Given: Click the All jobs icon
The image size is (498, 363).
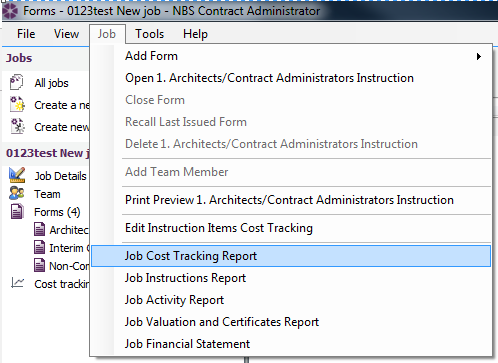Looking at the screenshot, I should (16, 82).
